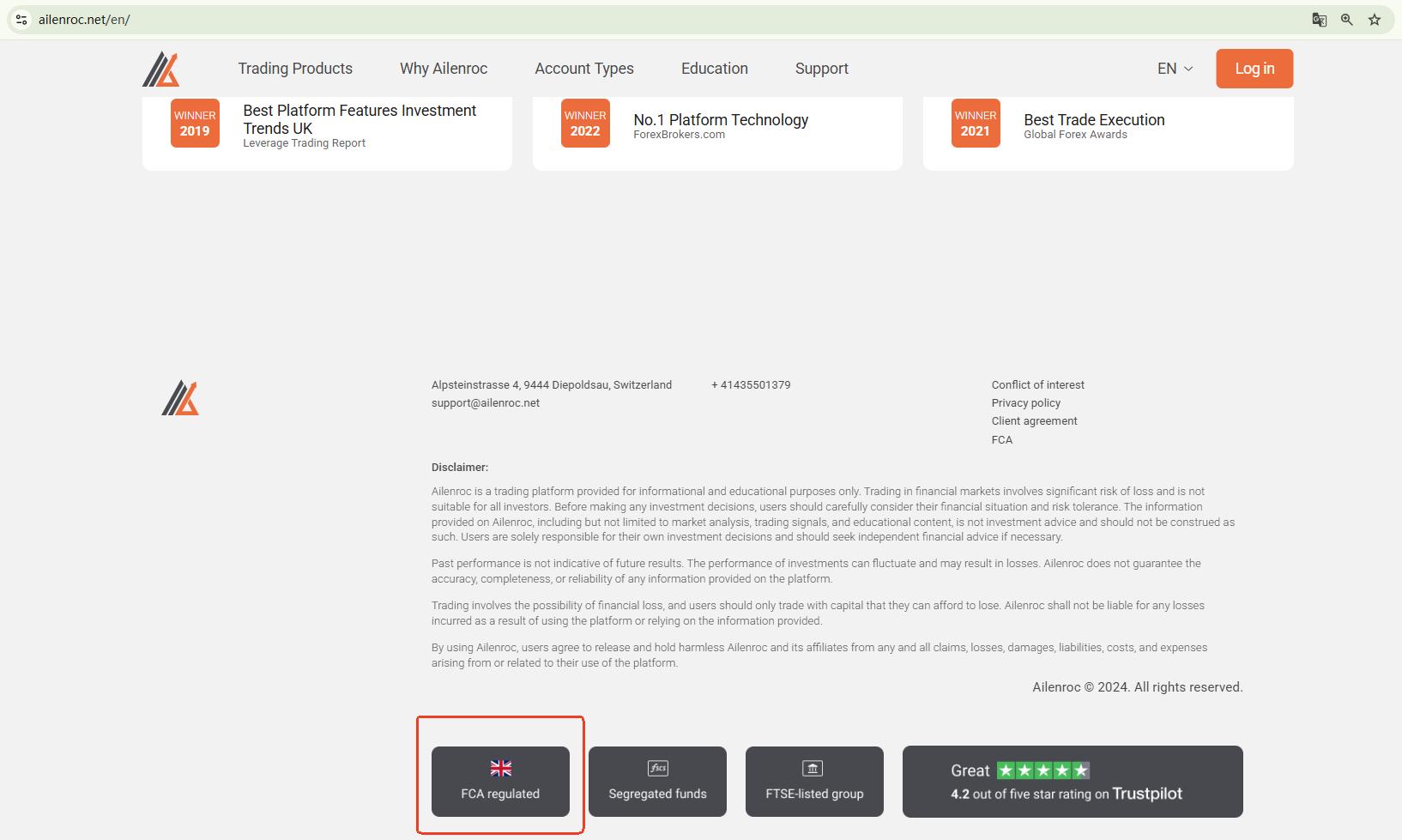Screen dimensions: 1402x840
Task: Click the Best Platform Features Investment Trends UK title
Action: [360, 119]
